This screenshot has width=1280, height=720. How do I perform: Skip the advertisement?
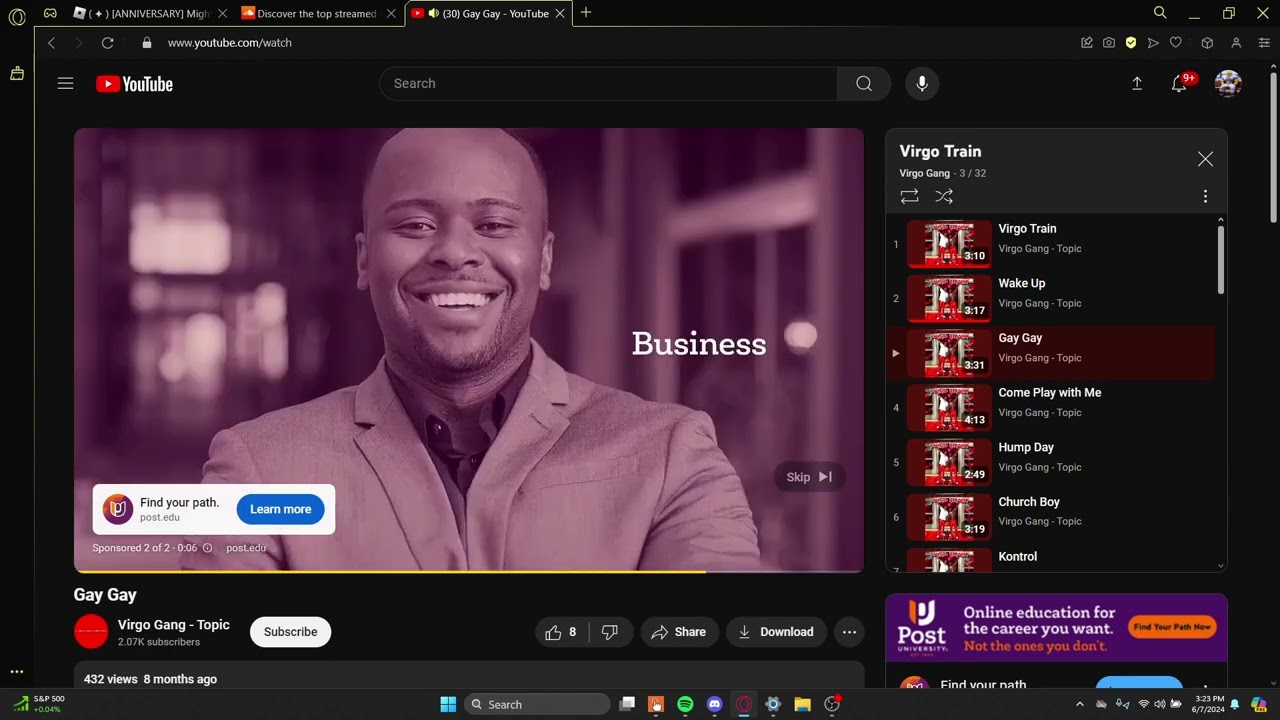[x=809, y=477]
